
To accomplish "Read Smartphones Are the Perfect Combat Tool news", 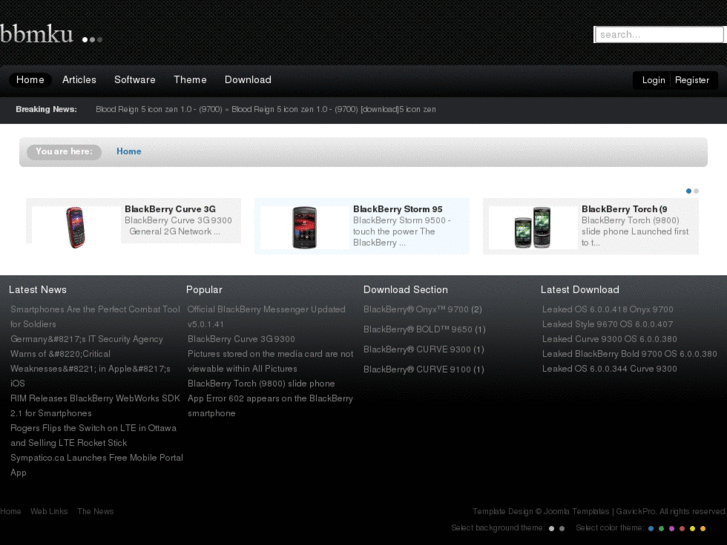I will (95, 317).
